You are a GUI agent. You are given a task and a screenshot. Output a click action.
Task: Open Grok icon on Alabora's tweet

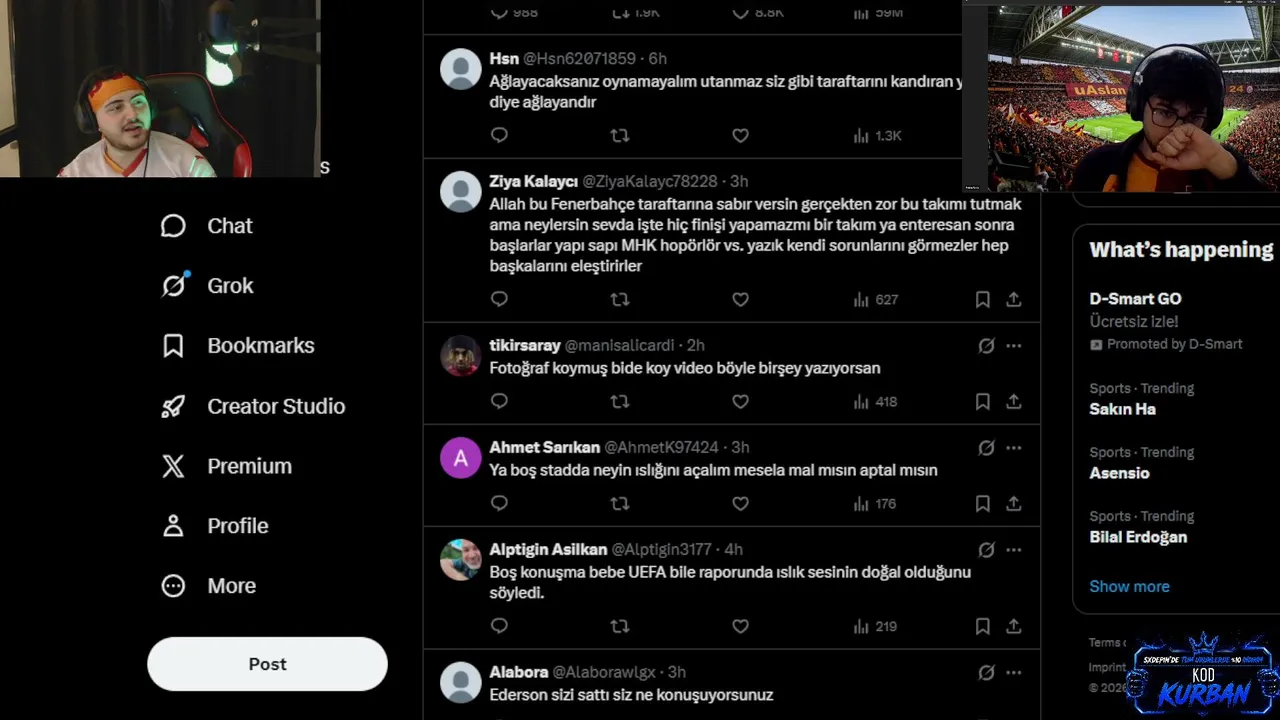[x=986, y=672]
